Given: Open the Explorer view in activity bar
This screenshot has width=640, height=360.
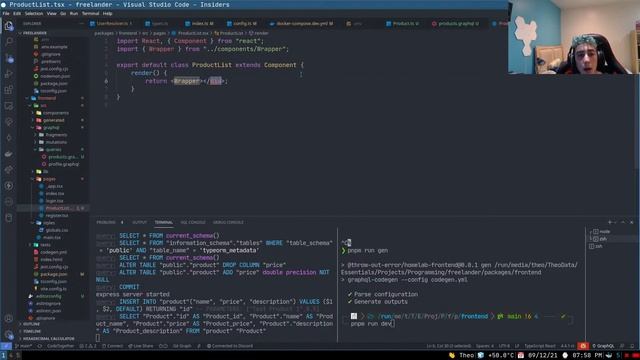Looking at the screenshot, I should tap(9, 26).
